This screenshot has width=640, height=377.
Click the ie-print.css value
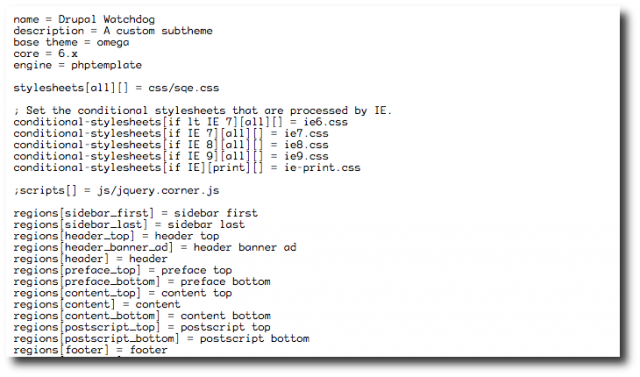322,168
